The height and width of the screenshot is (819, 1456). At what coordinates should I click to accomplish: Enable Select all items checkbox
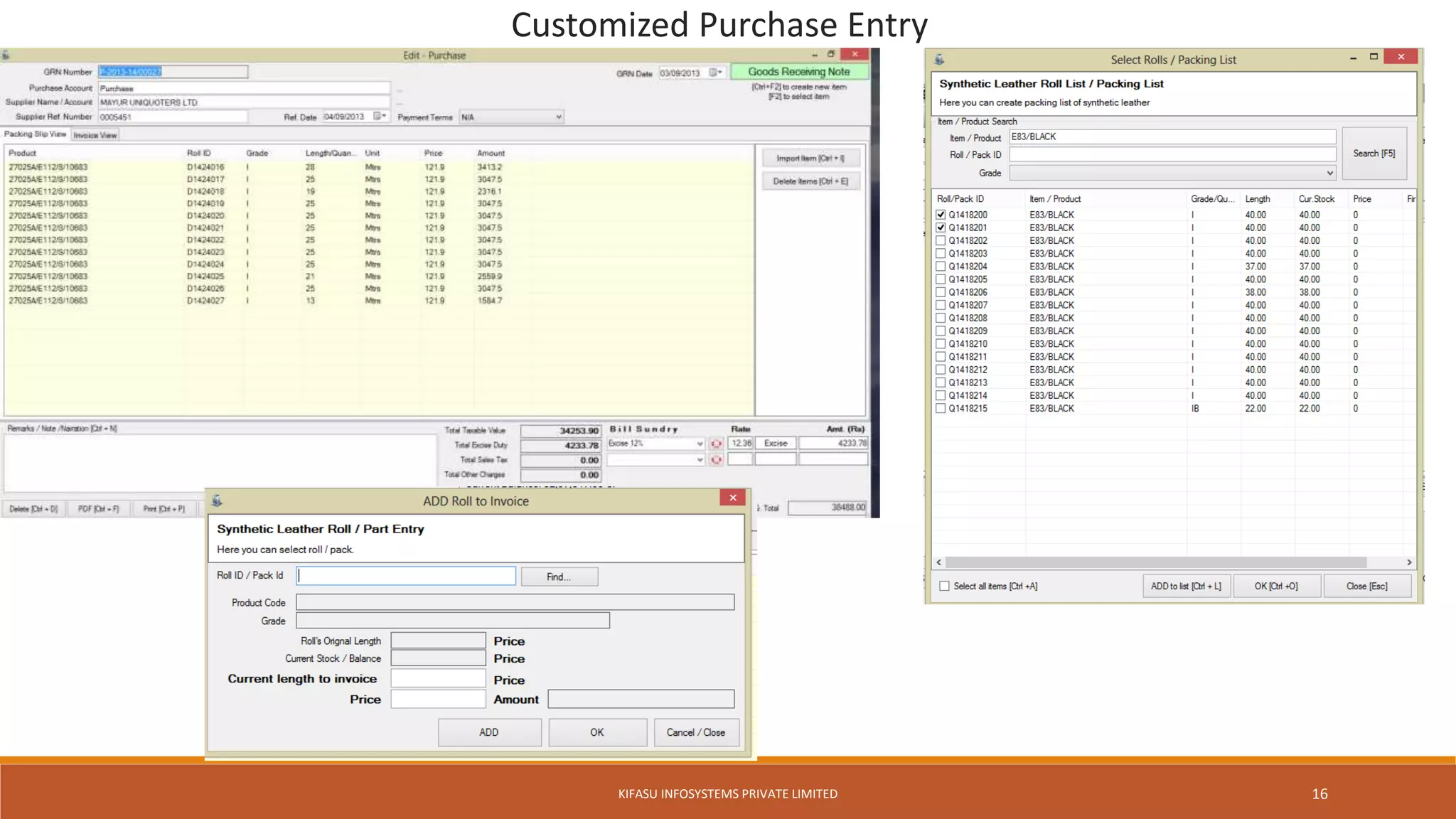pyautogui.click(x=944, y=587)
